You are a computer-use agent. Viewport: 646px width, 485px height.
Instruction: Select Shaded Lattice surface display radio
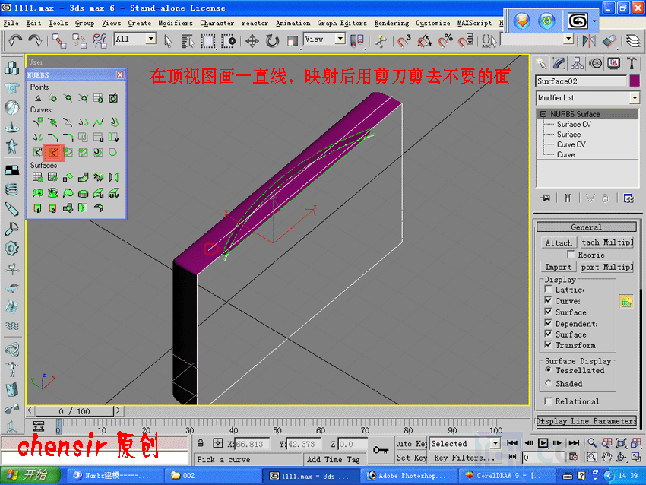pos(548,383)
